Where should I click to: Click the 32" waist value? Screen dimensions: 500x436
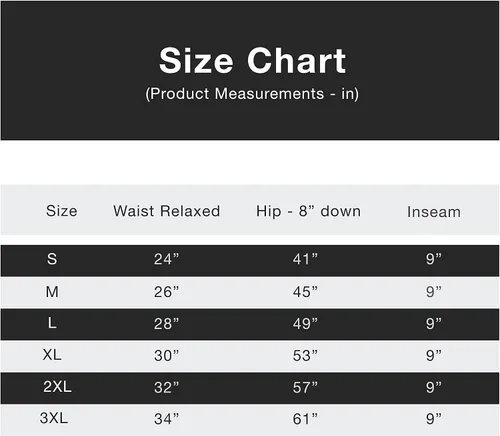point(166,387)
